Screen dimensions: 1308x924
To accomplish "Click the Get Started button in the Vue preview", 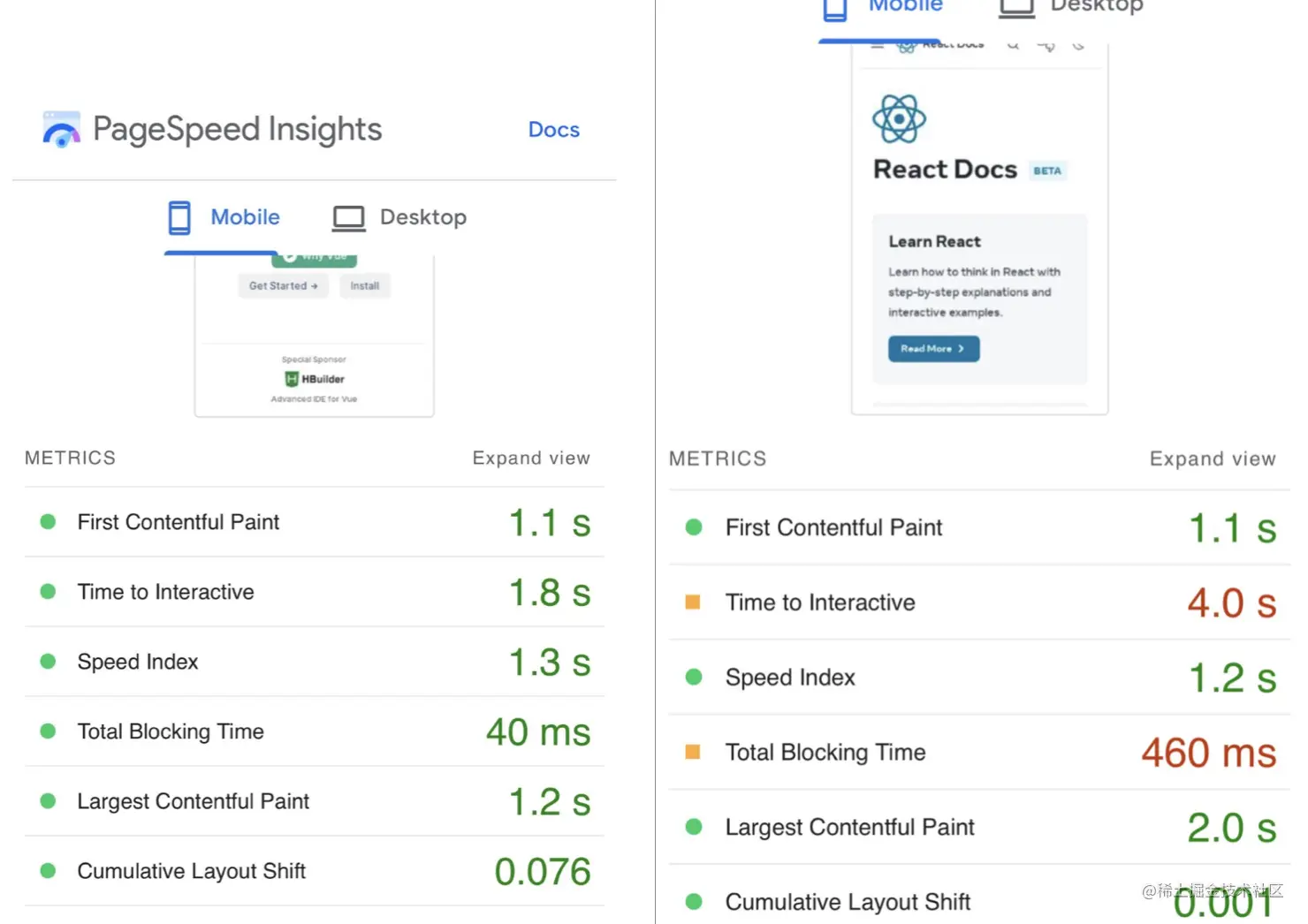I will (x=283, y=285).
